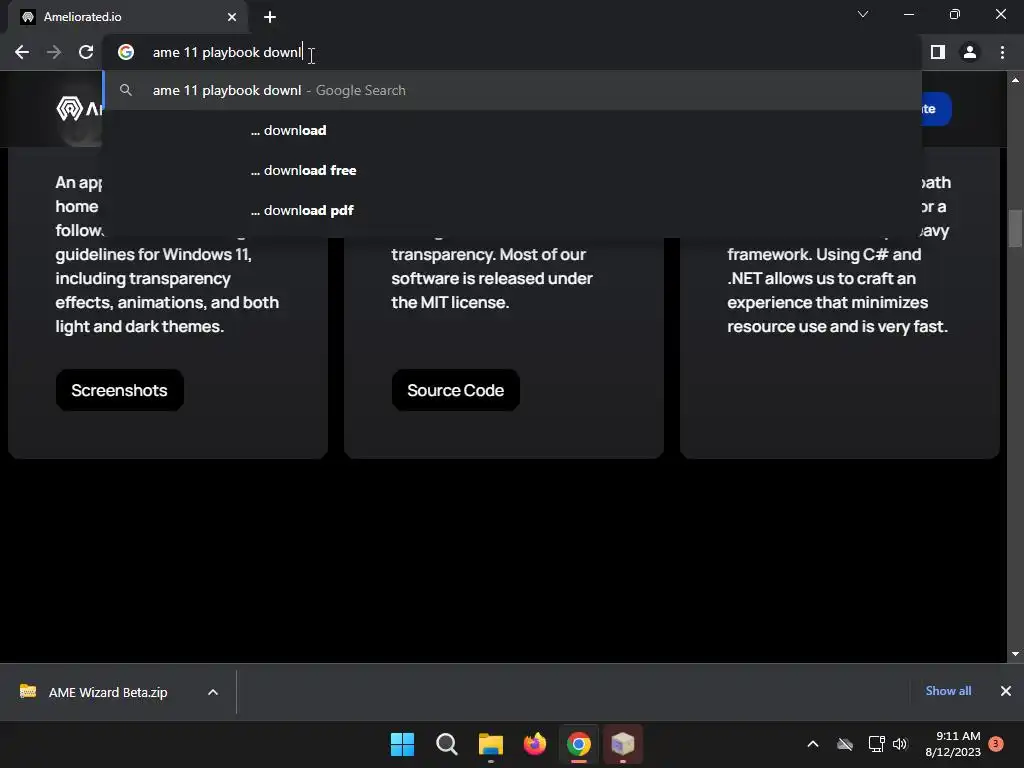Click text 'the MIT license.'
Viewport: 1024px width, 768px height.
point(450,302)
